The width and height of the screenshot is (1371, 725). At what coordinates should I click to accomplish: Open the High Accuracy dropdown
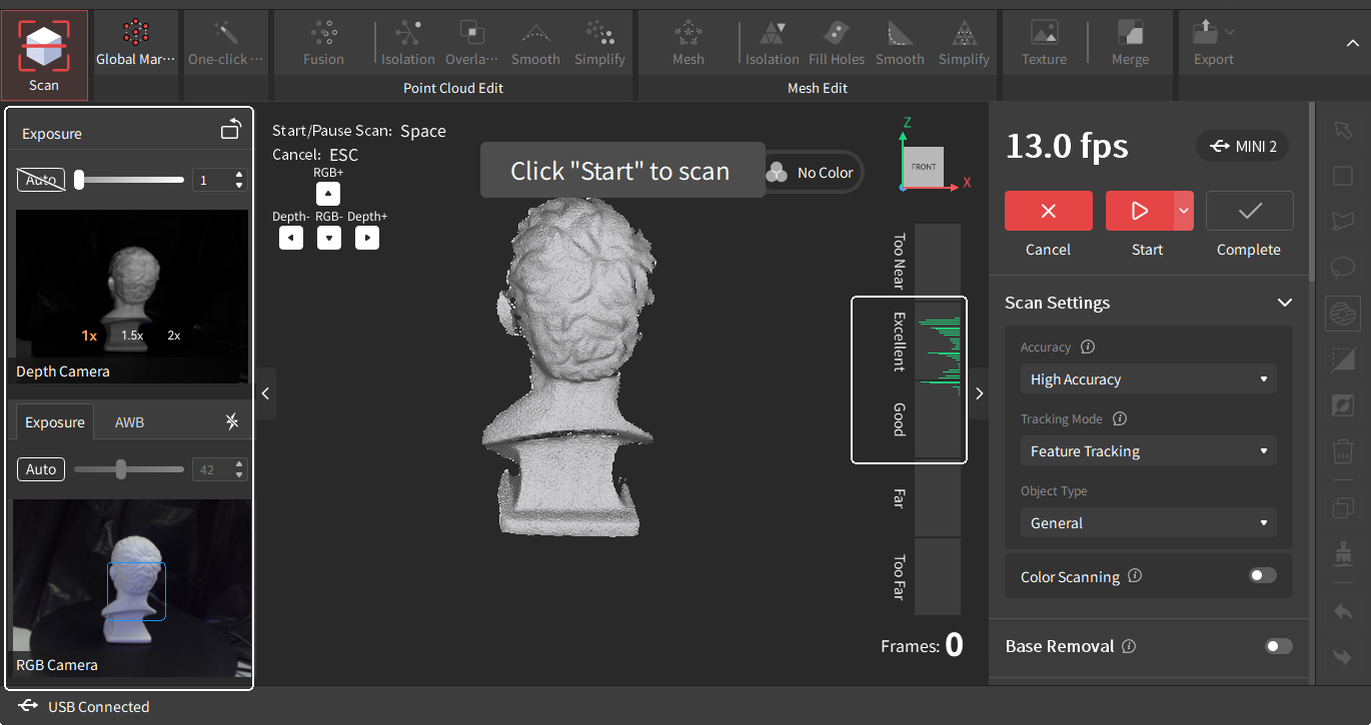[1147, 379]
